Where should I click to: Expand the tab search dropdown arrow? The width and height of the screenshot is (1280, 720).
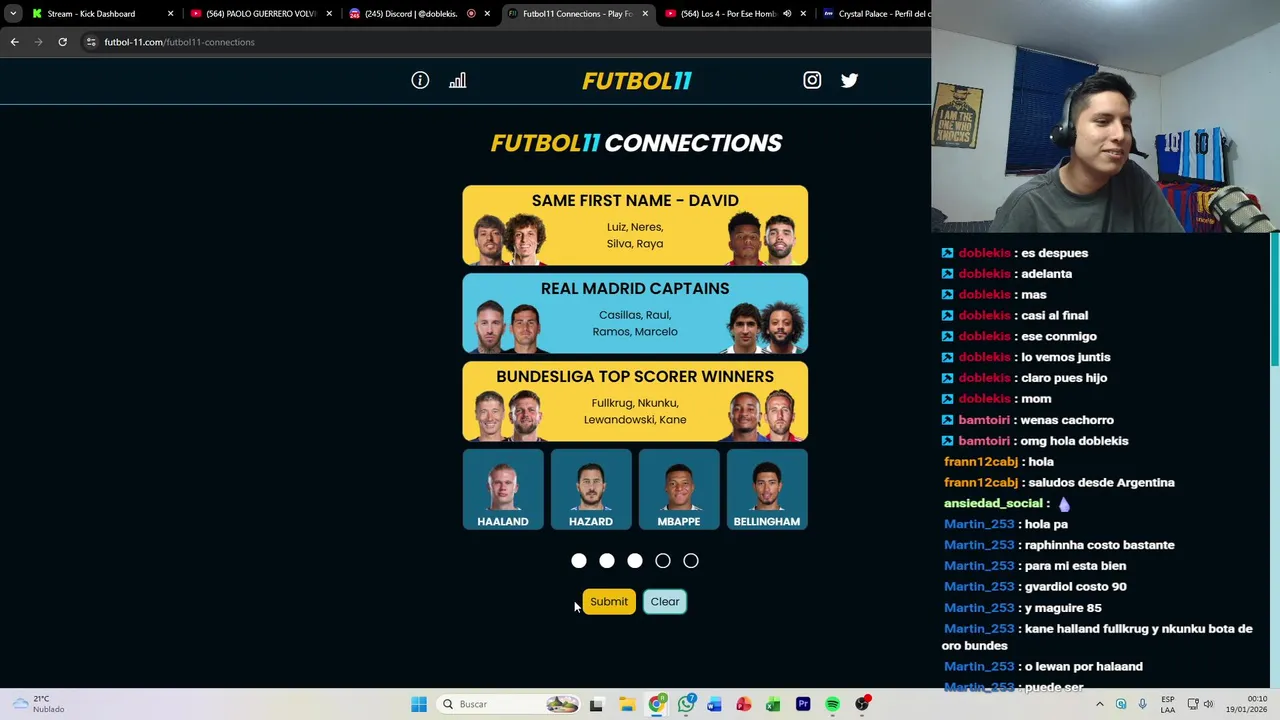(13, 14)
